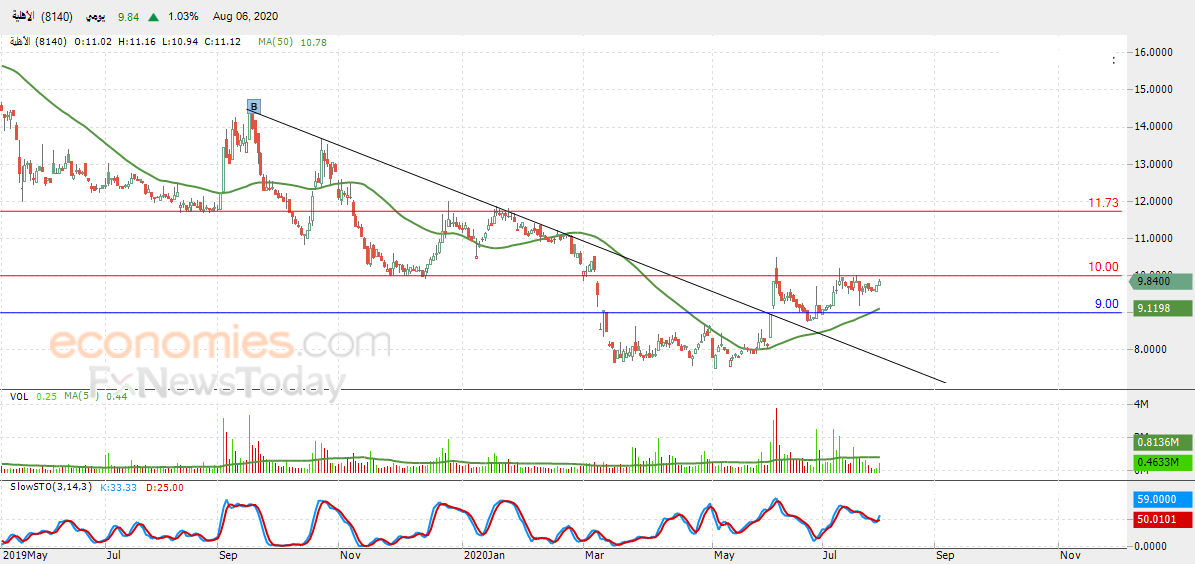Click the C:11.12 close value

(223, 42)
